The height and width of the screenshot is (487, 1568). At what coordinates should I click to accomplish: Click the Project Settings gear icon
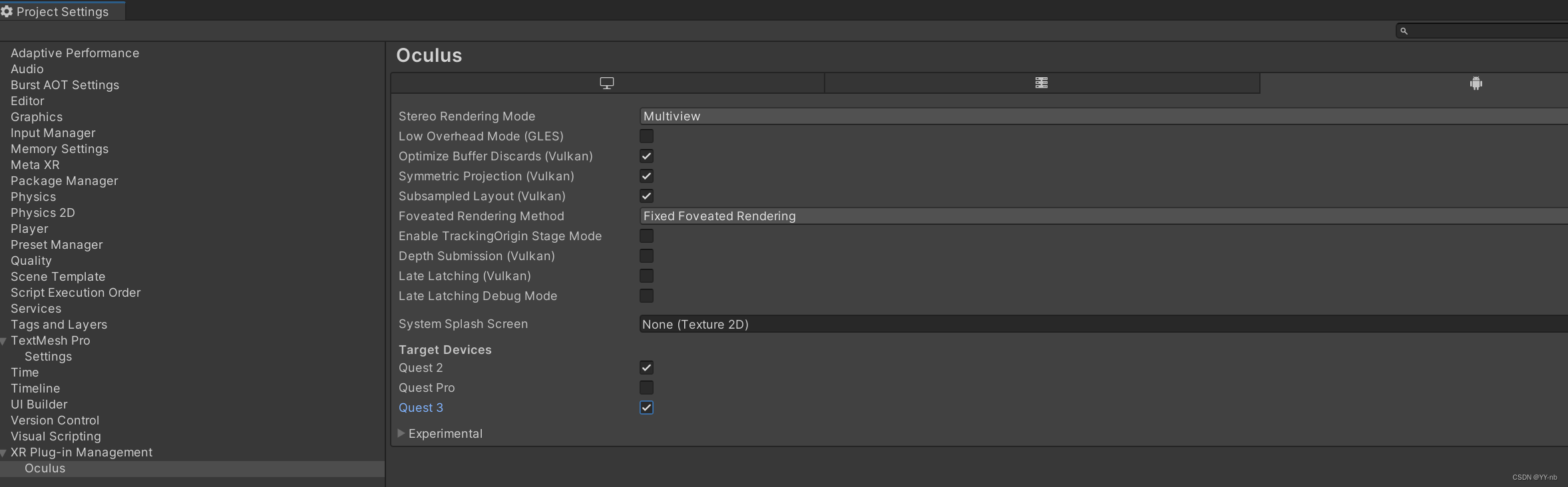click(x=7, y=11)
